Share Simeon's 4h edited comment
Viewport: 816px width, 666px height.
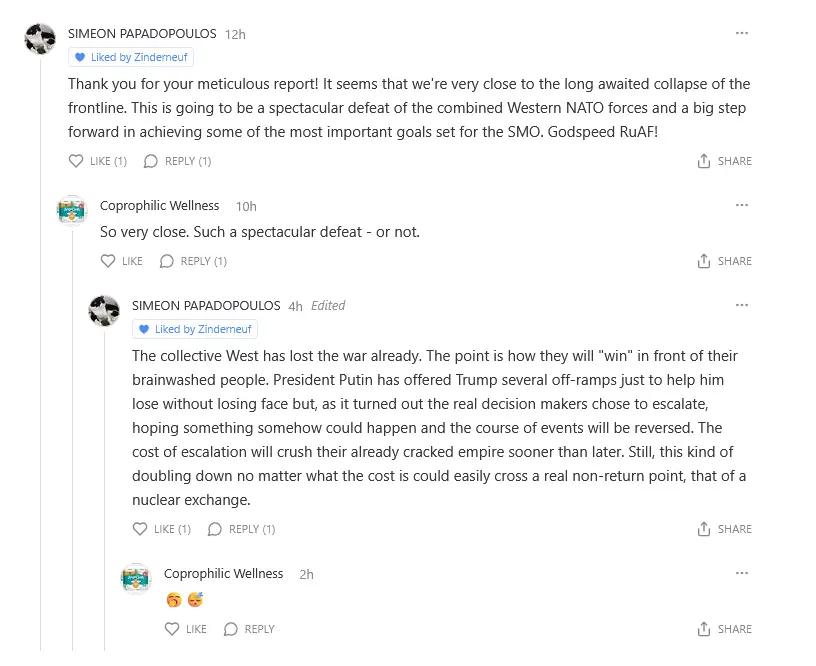[x=724, y=529]
